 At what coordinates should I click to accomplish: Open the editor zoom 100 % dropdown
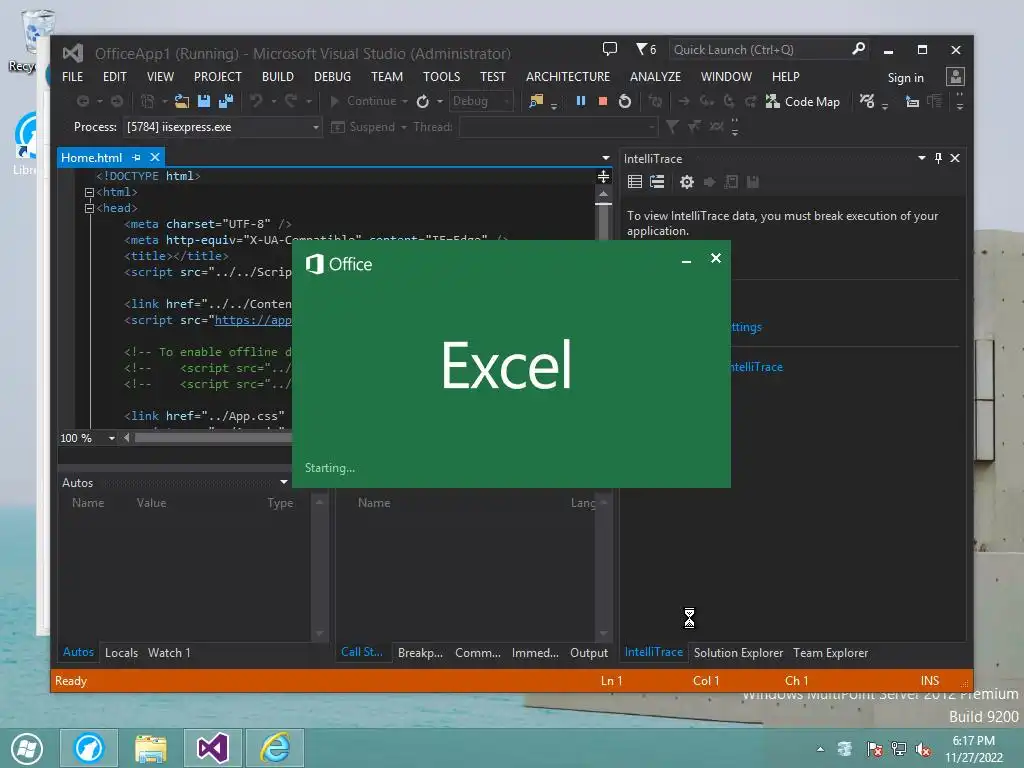coord(112,438)
